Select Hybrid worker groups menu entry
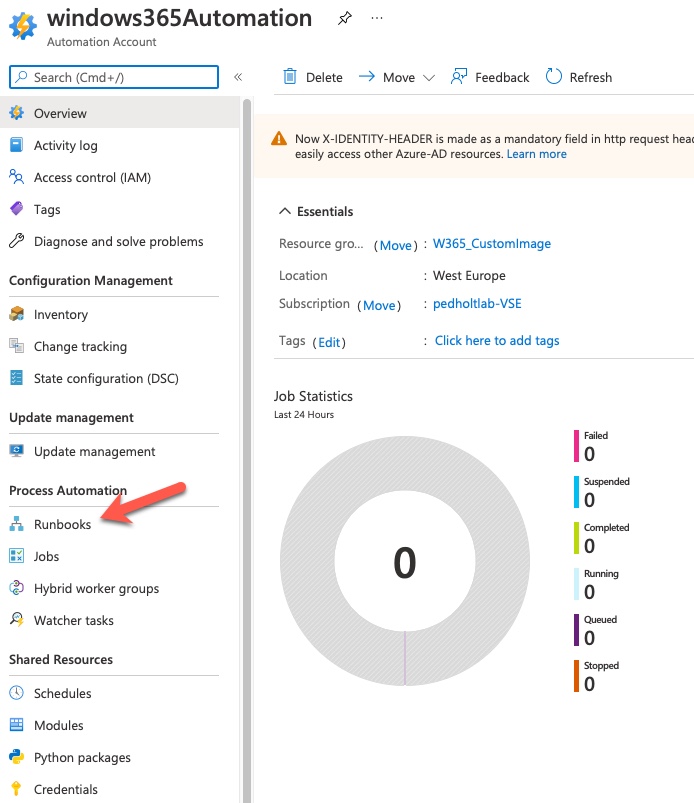The height and width of the screenshot is (803, 694). point(96,588)
